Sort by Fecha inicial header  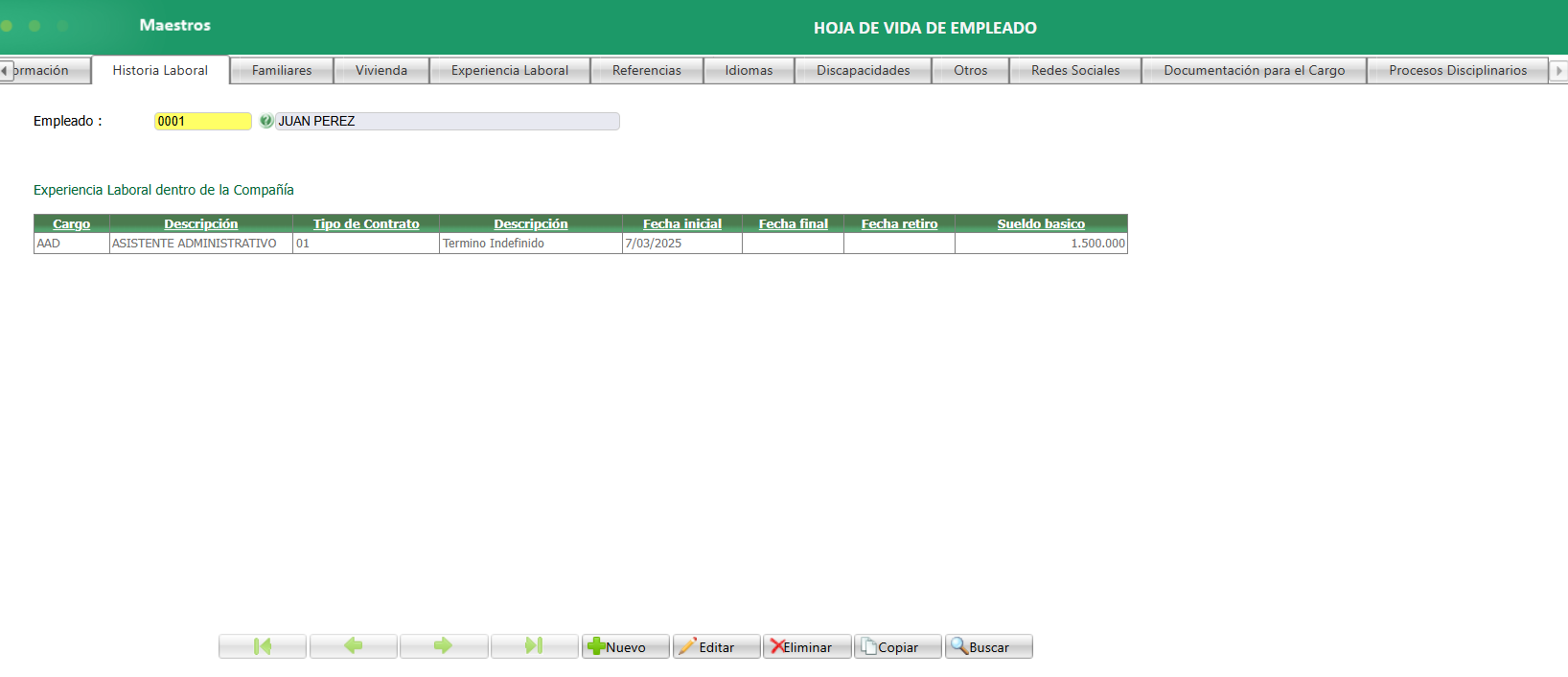point(682,223)
